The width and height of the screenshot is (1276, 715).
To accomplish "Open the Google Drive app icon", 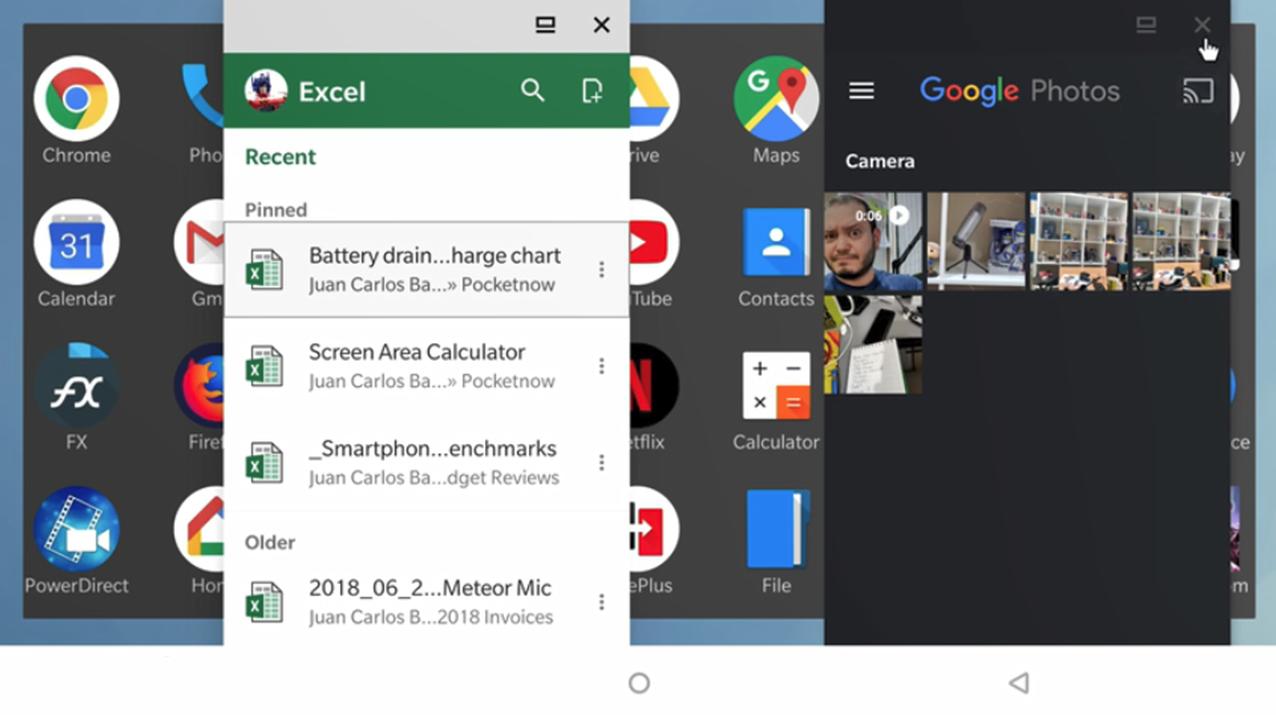I will pos(654,99).
